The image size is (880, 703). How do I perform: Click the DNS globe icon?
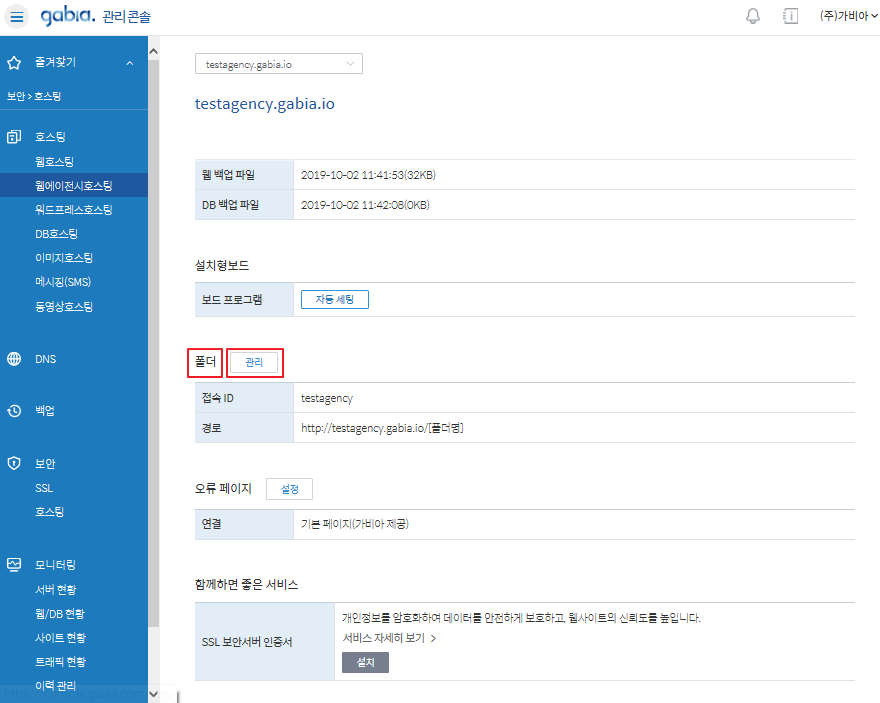point(14,359)
